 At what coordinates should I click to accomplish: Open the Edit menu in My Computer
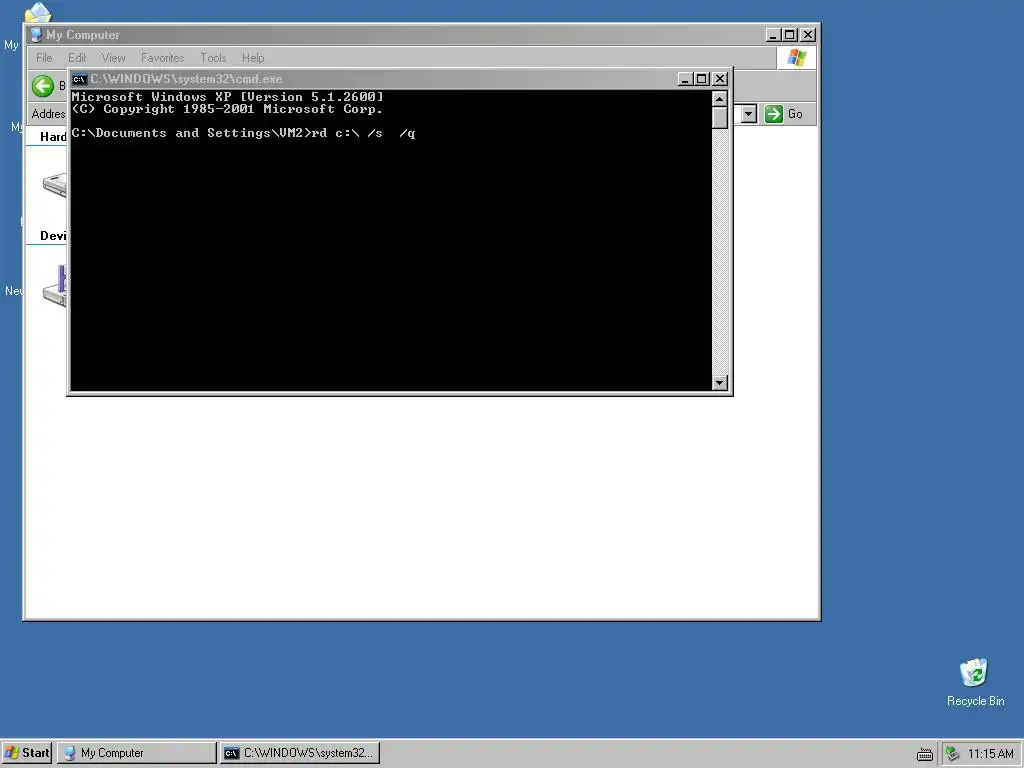pyautogui.click(x=77, y=57)
